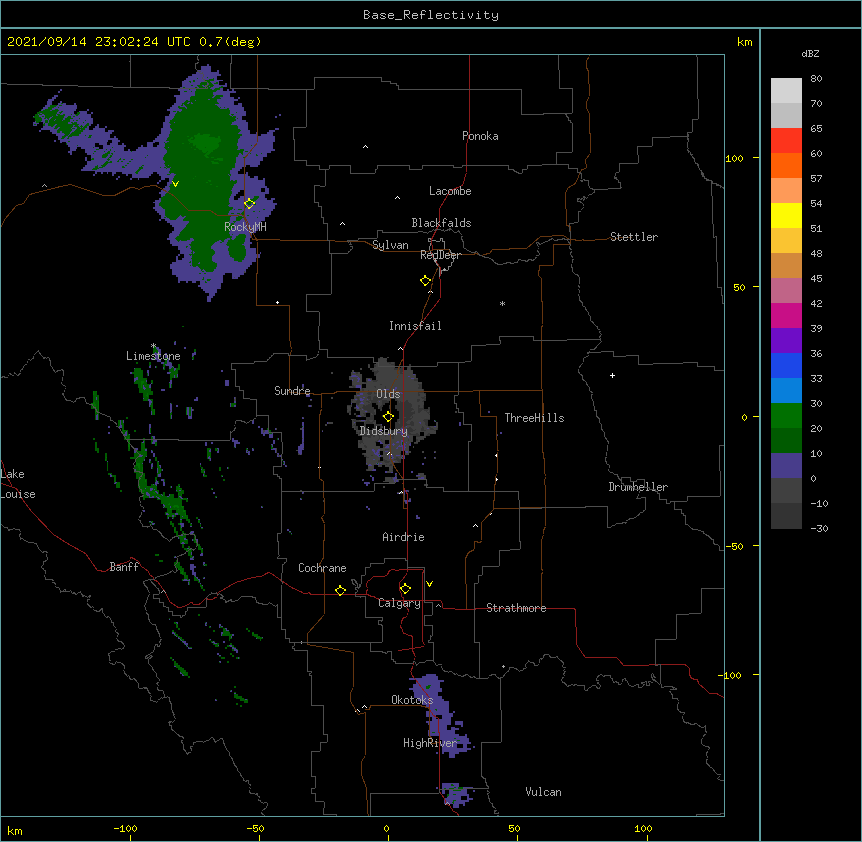Click the Banff label
862x842 pixels.
124,567
